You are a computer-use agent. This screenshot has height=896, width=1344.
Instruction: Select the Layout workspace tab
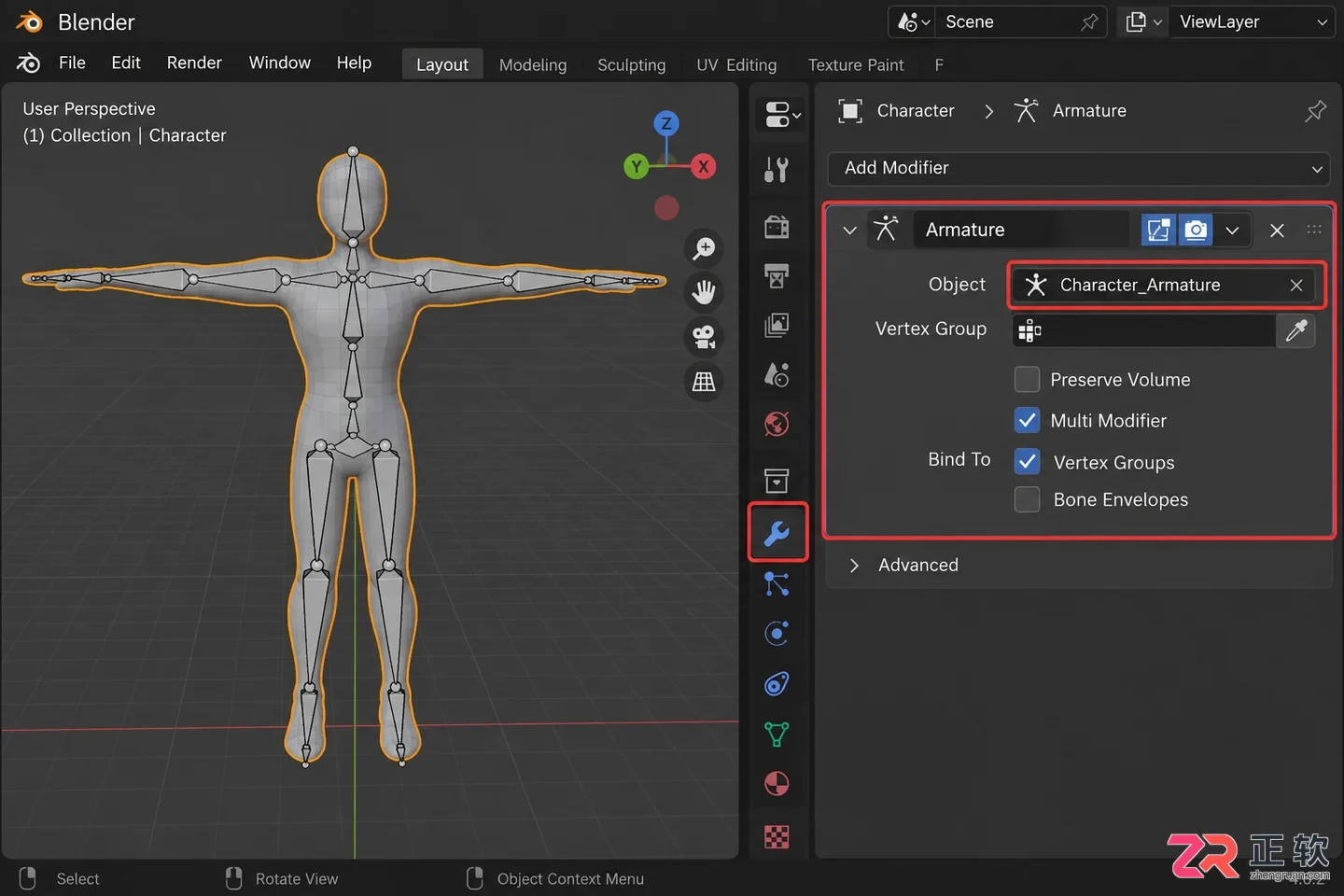coord(442,64)
